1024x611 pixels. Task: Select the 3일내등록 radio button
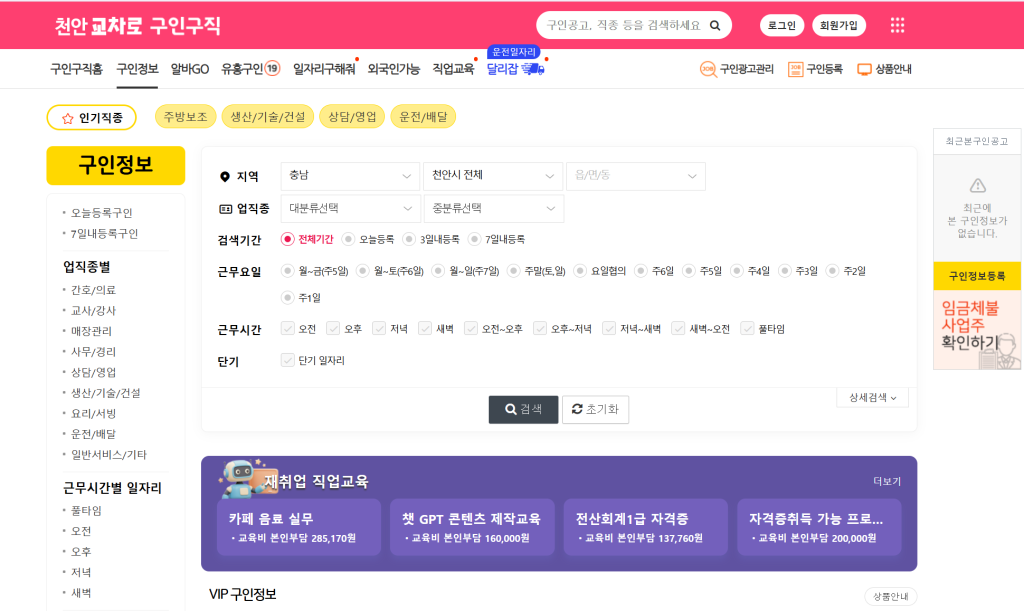pos(409,239)
